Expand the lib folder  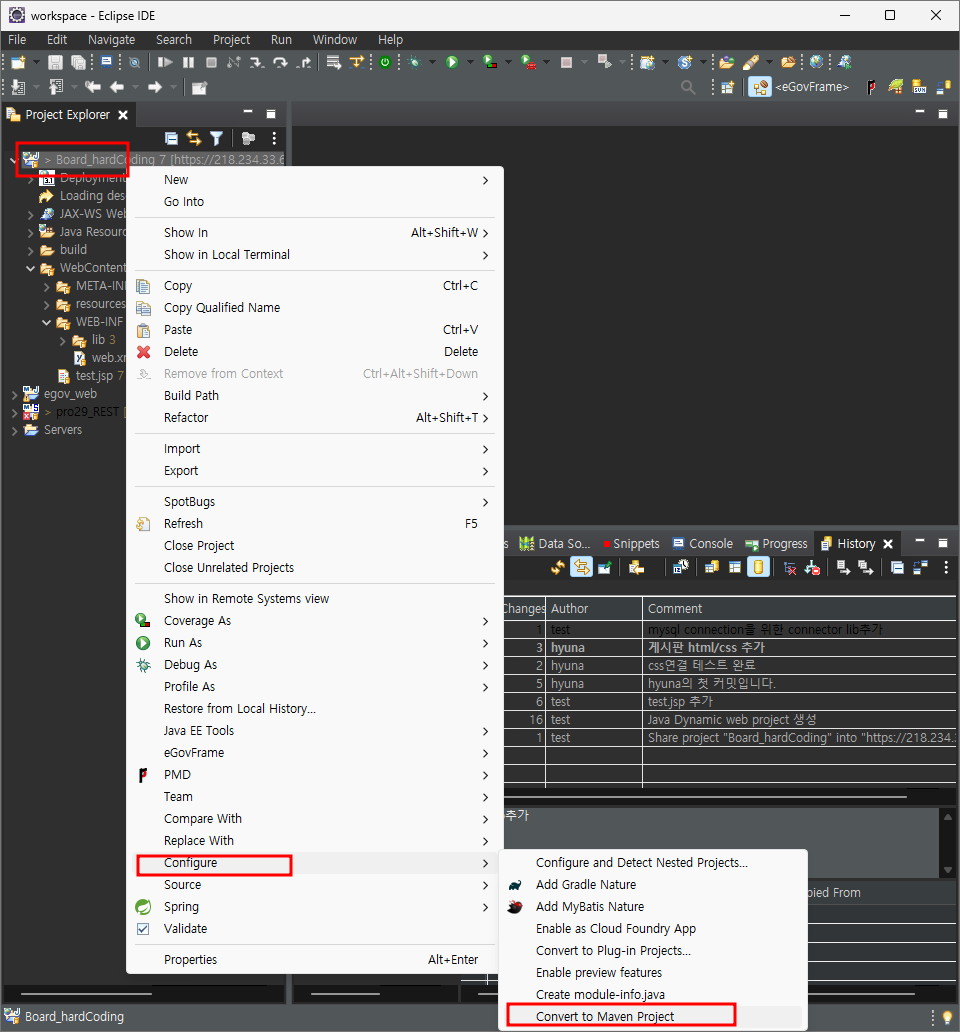[63, 340]
